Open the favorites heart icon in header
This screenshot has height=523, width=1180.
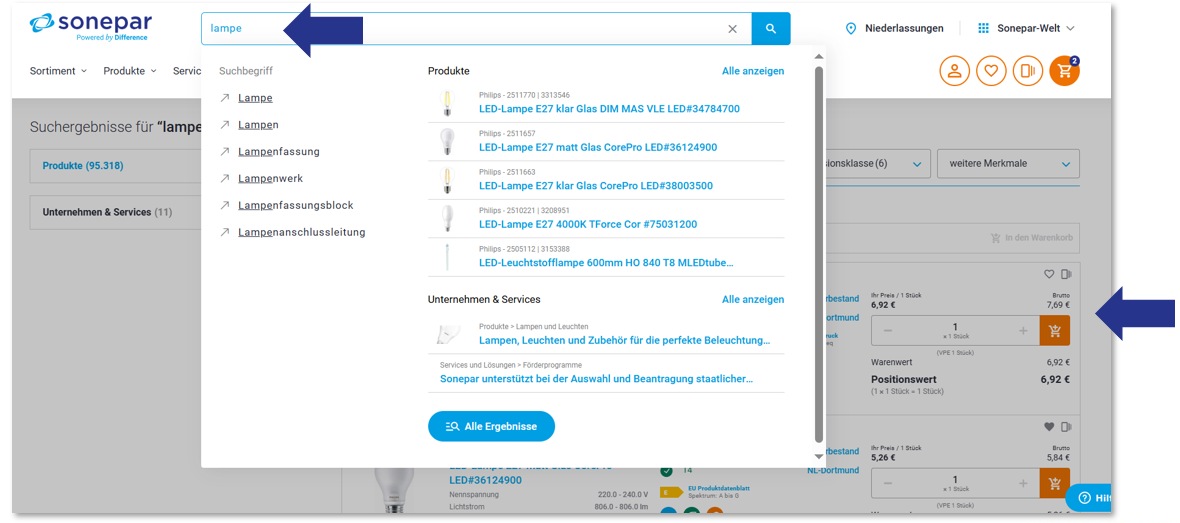pos(991,71)
